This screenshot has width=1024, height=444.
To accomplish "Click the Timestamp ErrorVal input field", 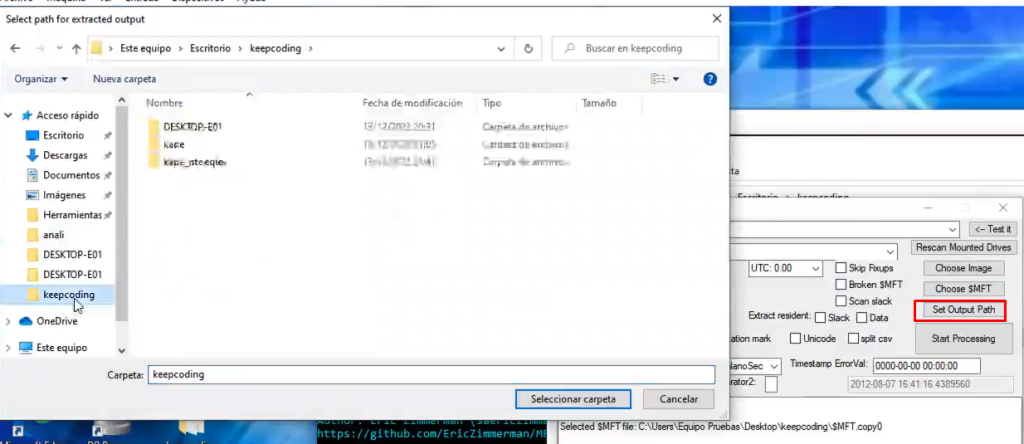I will point(926,366).
